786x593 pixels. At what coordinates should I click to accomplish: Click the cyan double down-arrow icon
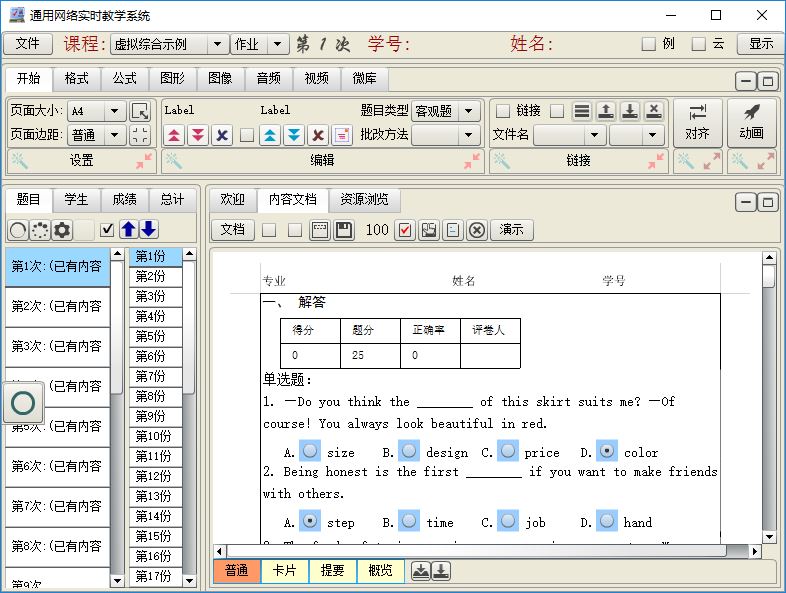(x=294, y=135)
